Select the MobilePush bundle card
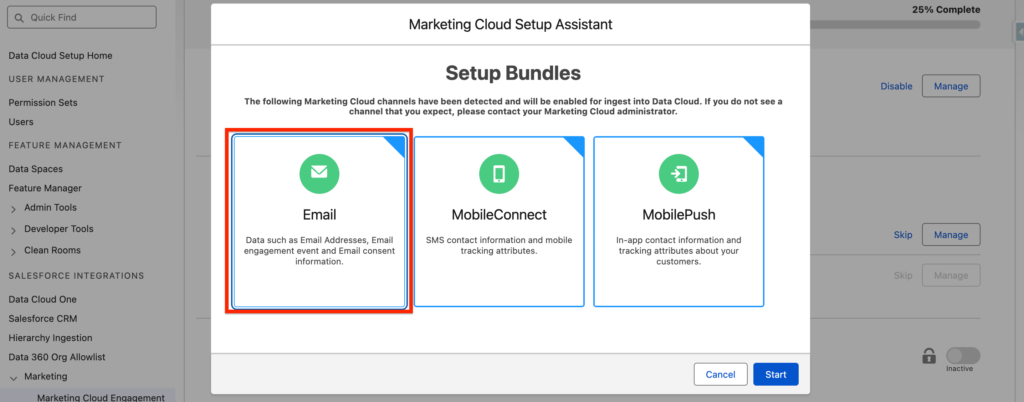This screenshot has height=402, width=1024. (x=679, y=221)
